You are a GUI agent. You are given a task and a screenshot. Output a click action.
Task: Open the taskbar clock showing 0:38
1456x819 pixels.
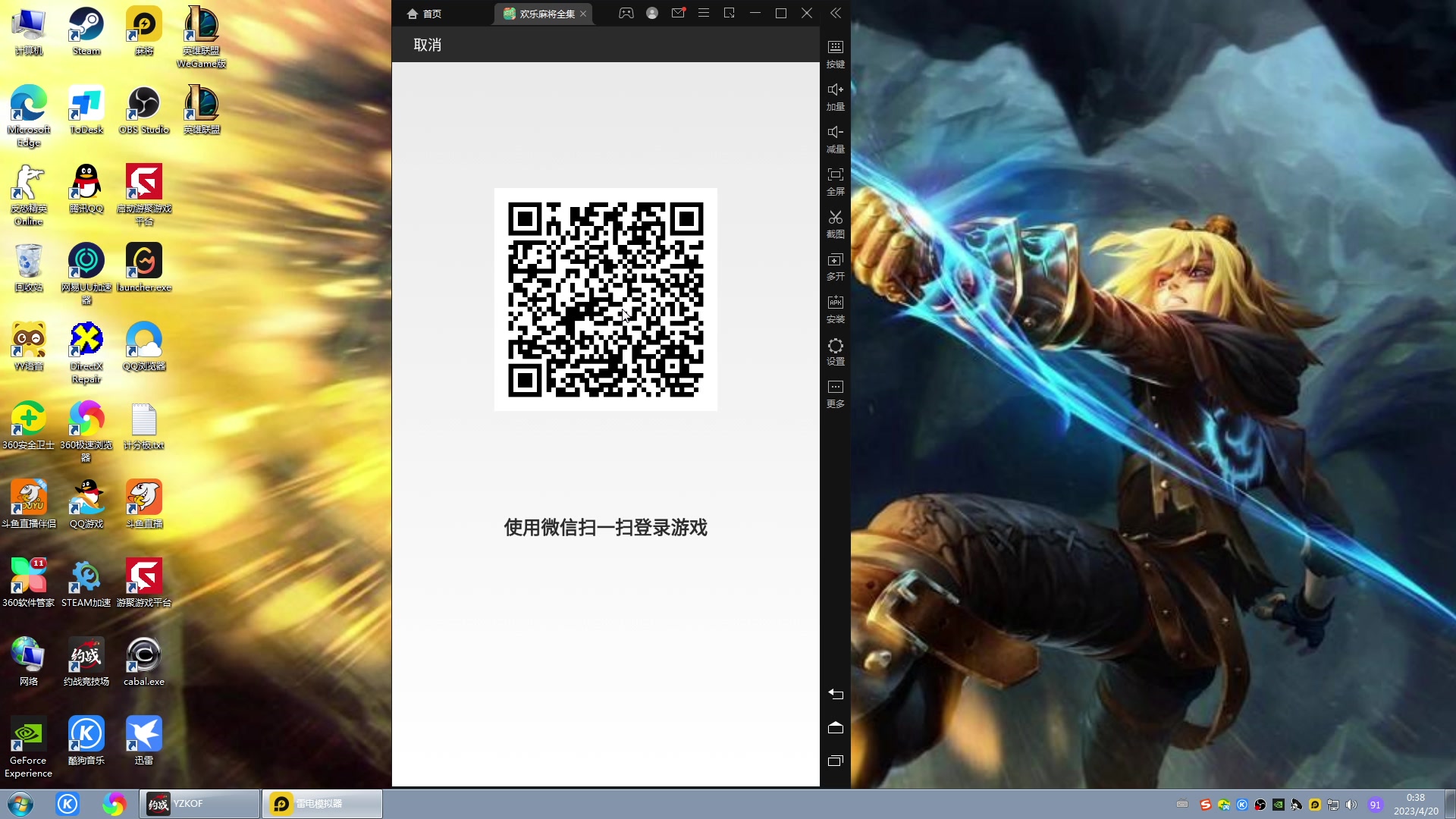[x=1415, y=804]
